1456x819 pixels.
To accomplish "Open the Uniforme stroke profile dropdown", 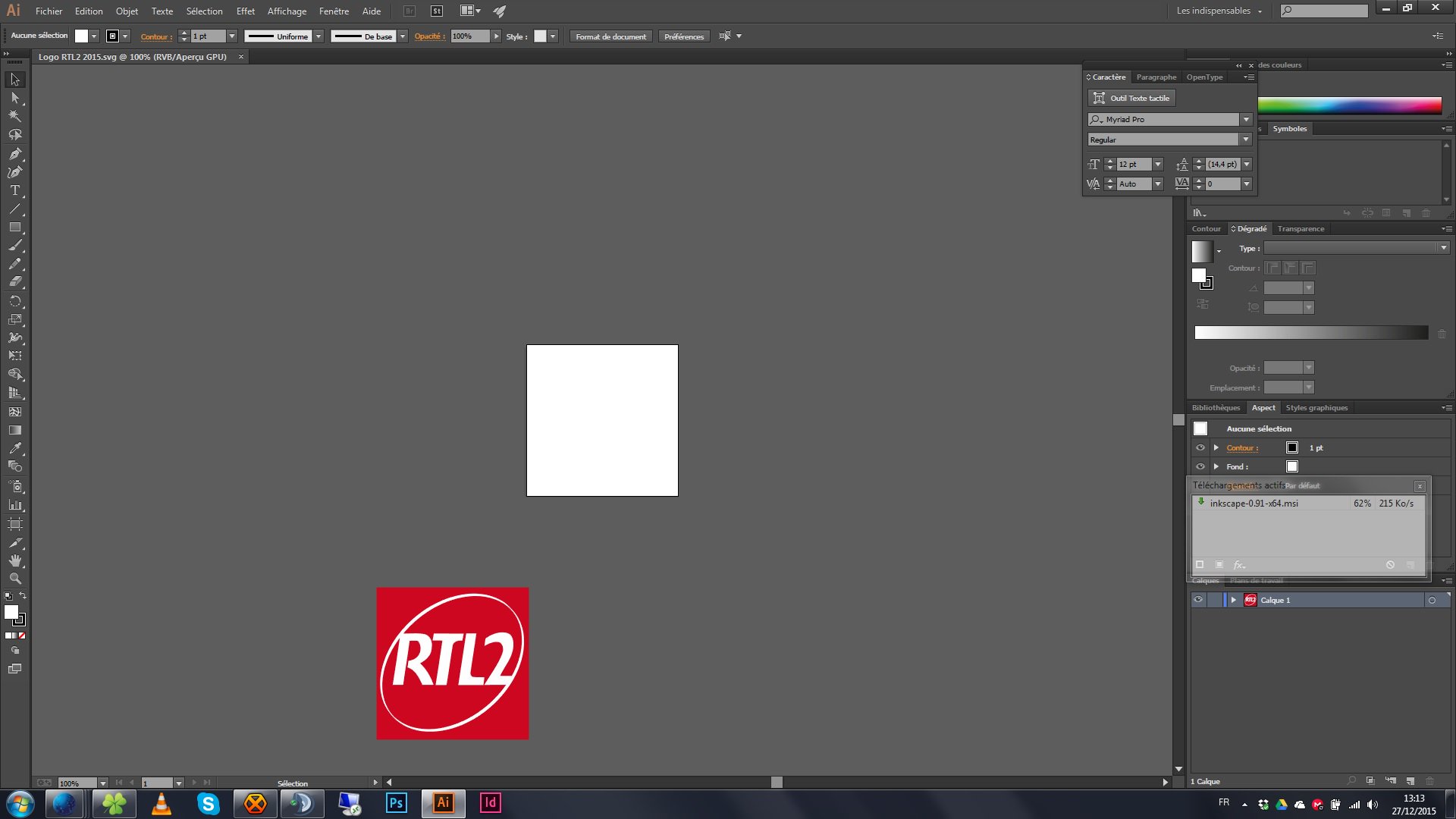I will tap(318, 36).
